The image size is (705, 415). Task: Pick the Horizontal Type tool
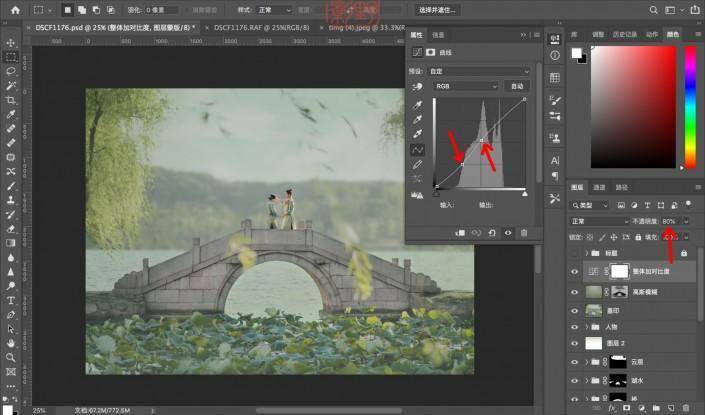click(11, 299)
